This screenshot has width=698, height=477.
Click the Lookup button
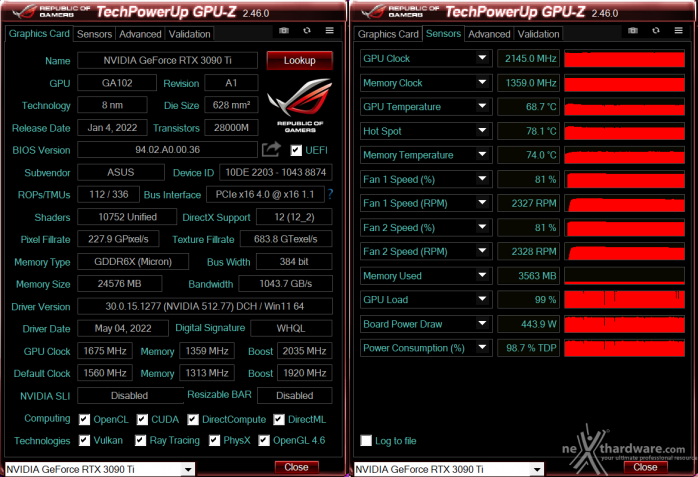(x=300, y=61)
